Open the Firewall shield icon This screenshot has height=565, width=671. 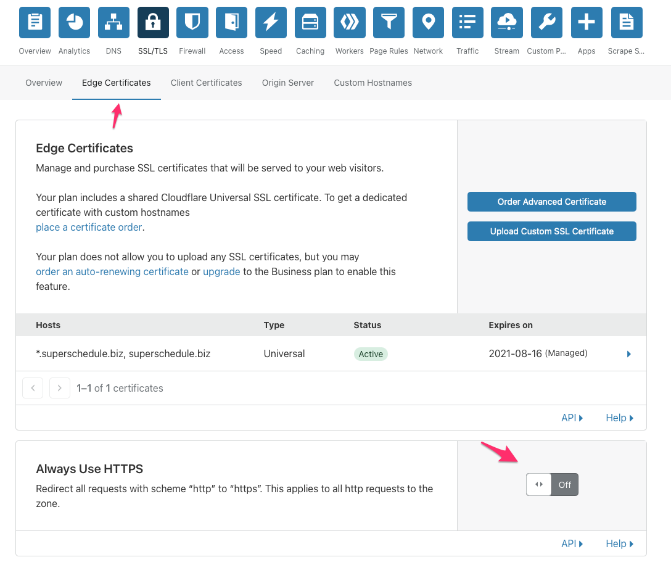(192, 22)
